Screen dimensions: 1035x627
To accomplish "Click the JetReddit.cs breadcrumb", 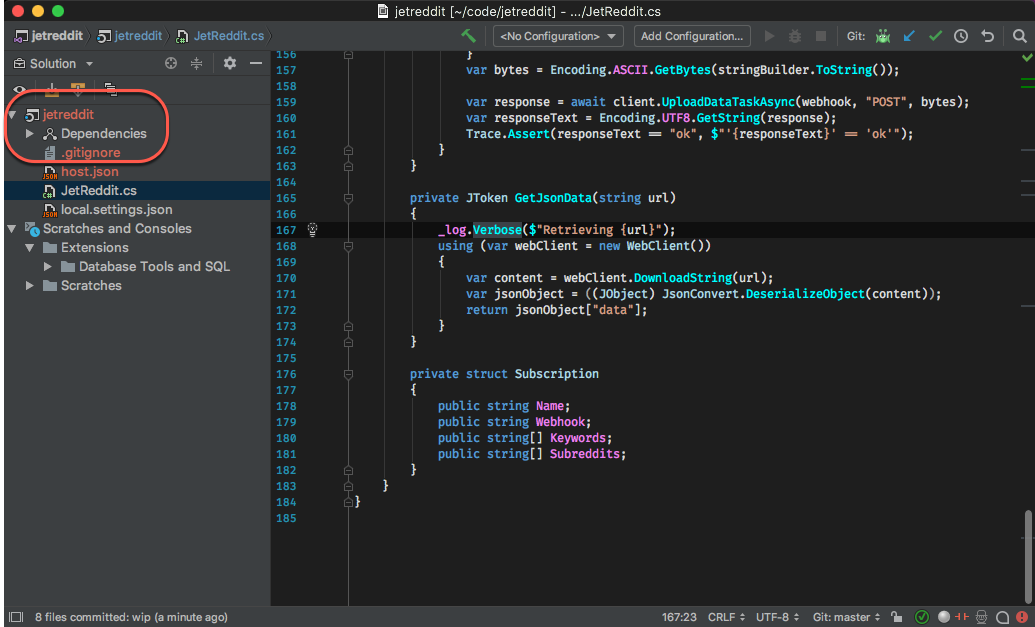I will (x=220, y=36).
